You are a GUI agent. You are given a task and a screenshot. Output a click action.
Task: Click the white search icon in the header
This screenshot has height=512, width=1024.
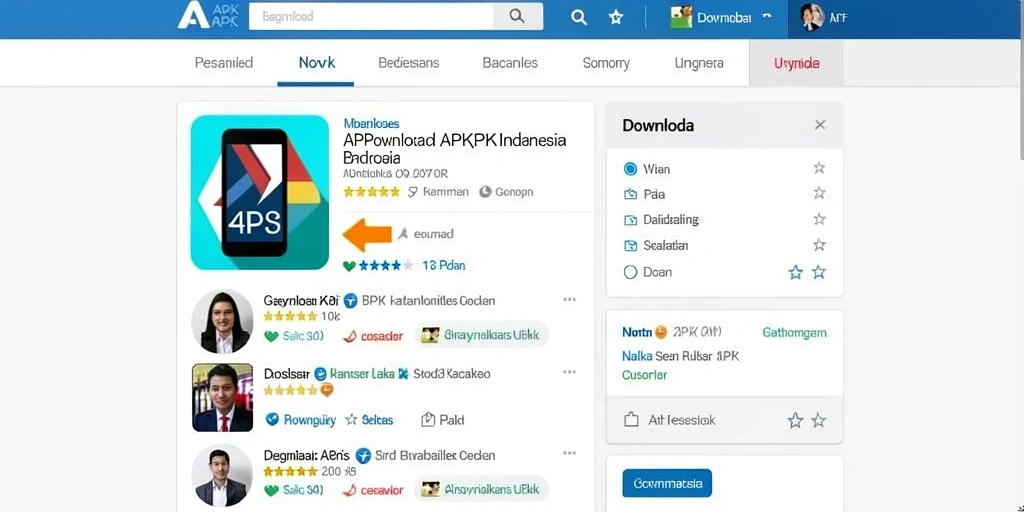click(x=579, y=18)
